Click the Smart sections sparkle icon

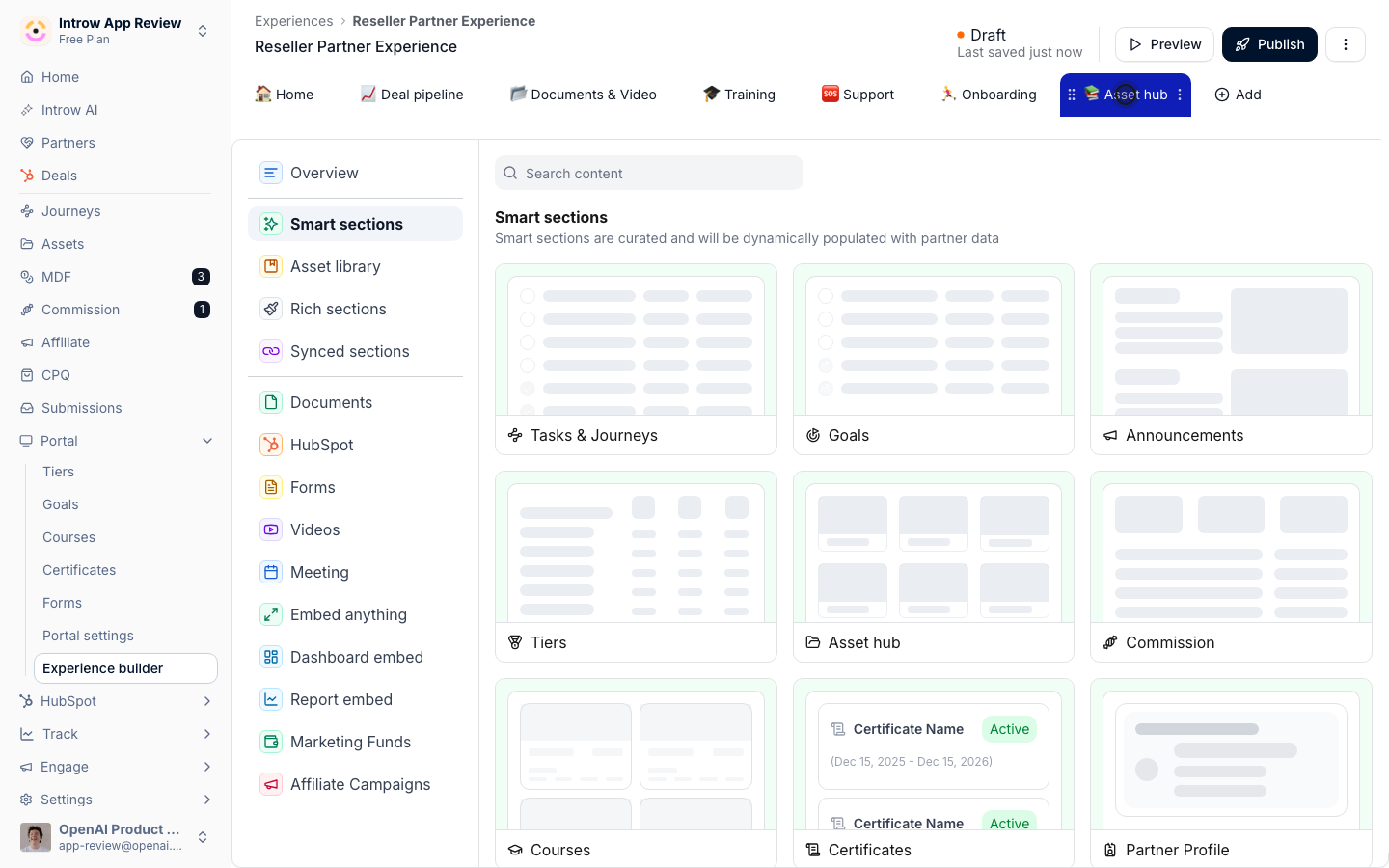point(271,224)
